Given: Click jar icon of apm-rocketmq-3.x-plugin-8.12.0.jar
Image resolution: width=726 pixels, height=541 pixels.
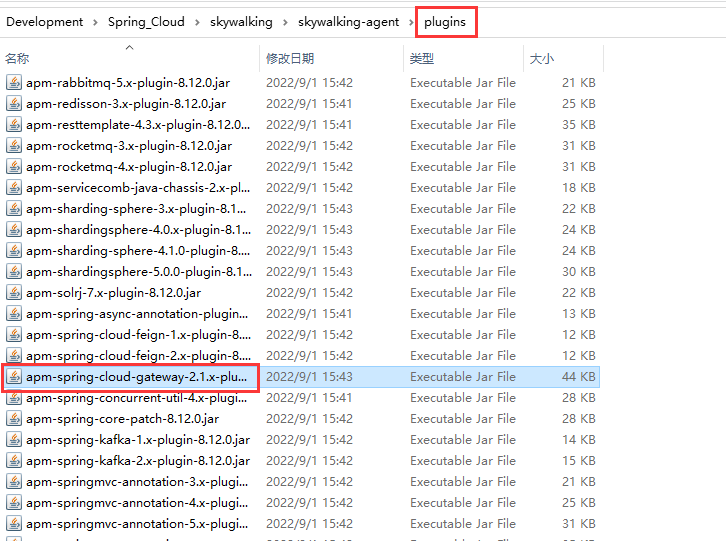Looking at the screenshot, I should 14,145.
